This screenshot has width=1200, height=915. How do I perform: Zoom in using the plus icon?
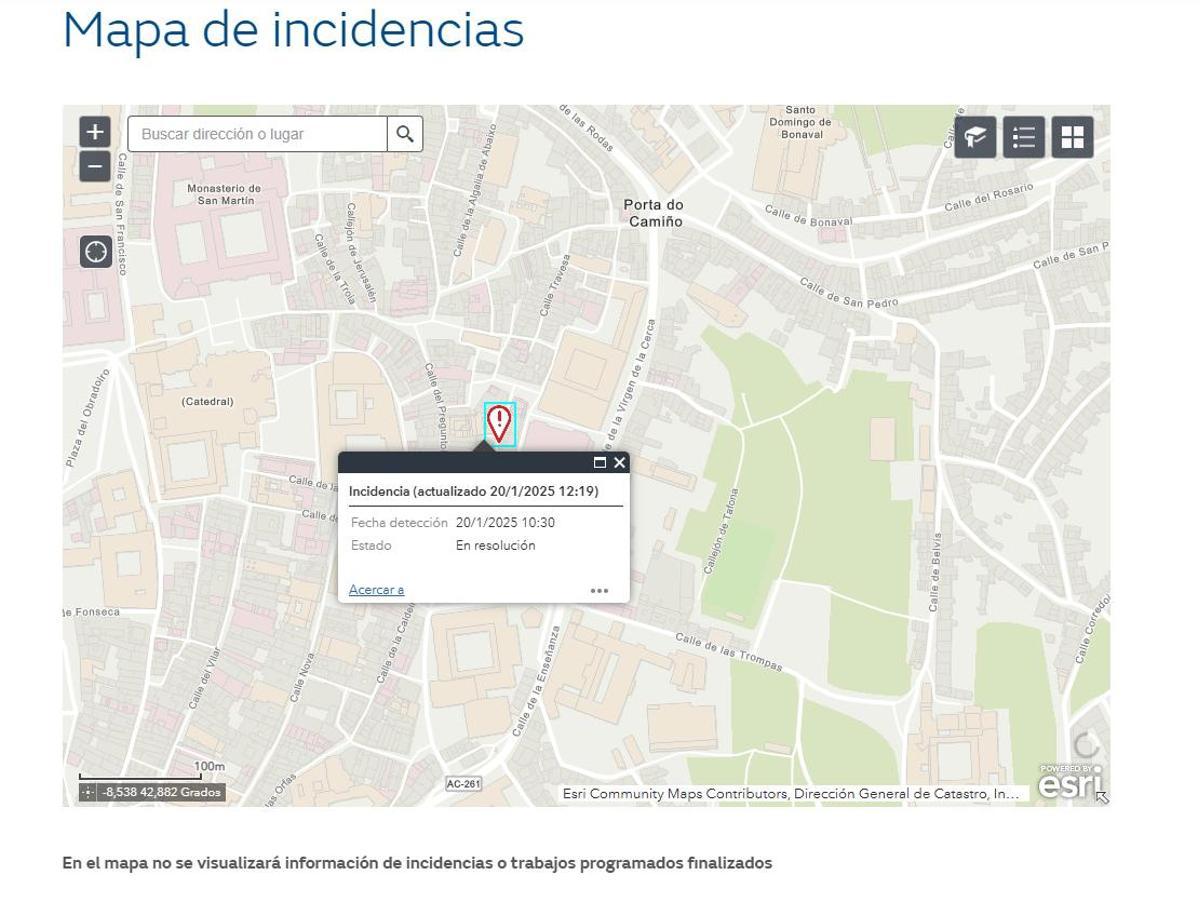click(x=93, y=133)
